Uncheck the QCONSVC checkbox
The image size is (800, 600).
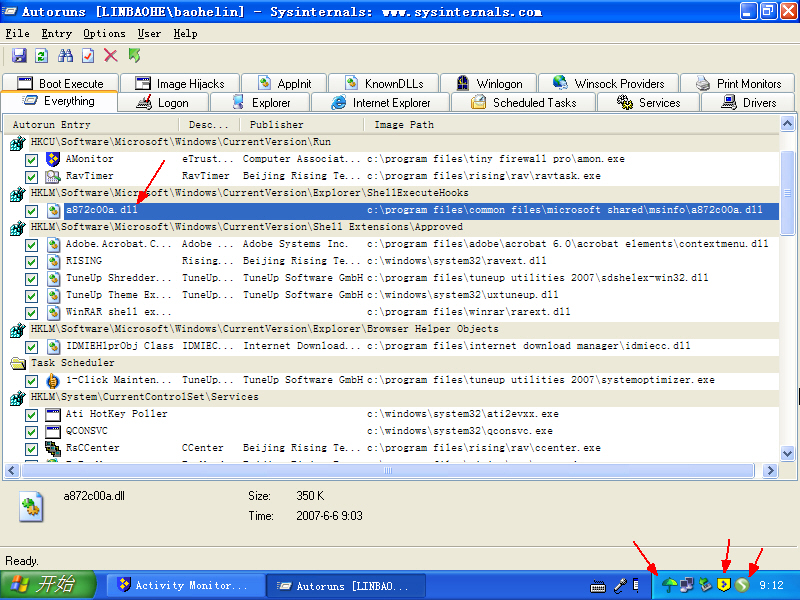point(31,432)
